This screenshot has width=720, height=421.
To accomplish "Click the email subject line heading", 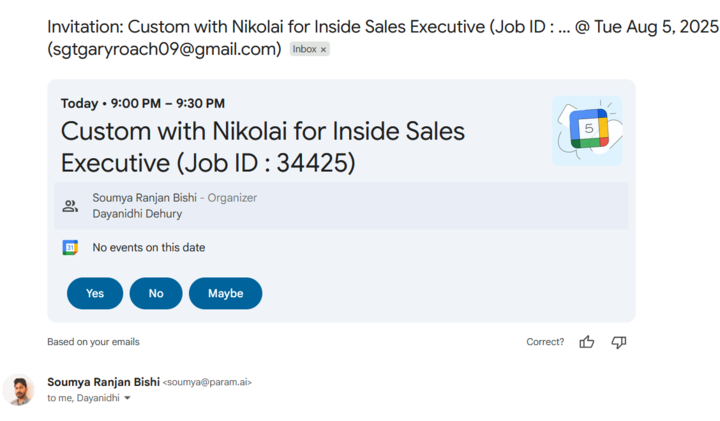I will pyautogui.click(x=382, y=37).
